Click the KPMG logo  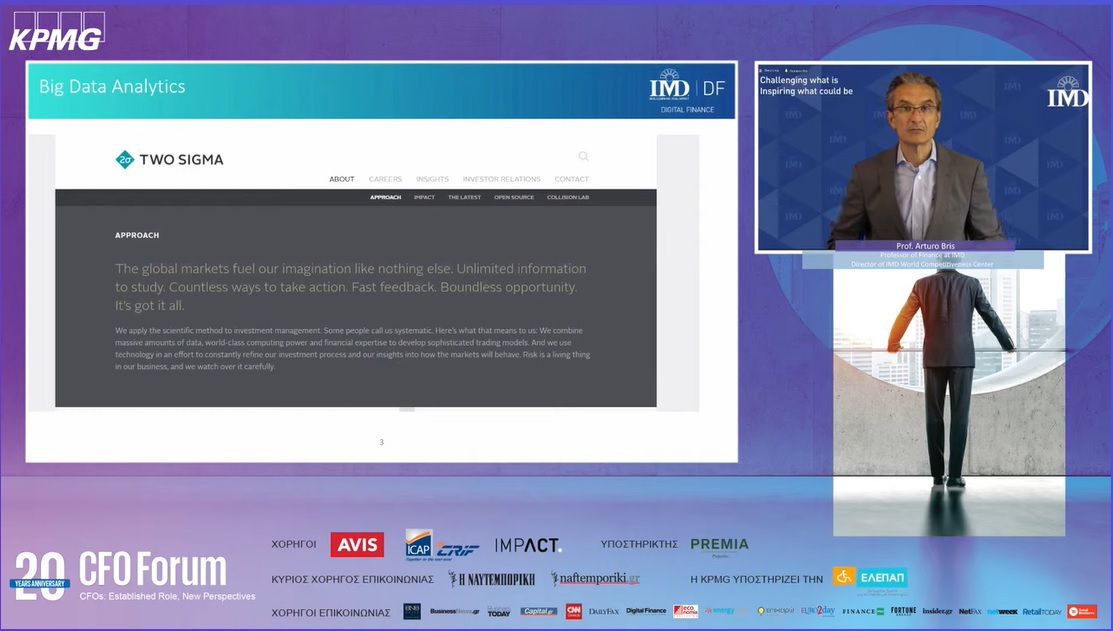[57, 31]
